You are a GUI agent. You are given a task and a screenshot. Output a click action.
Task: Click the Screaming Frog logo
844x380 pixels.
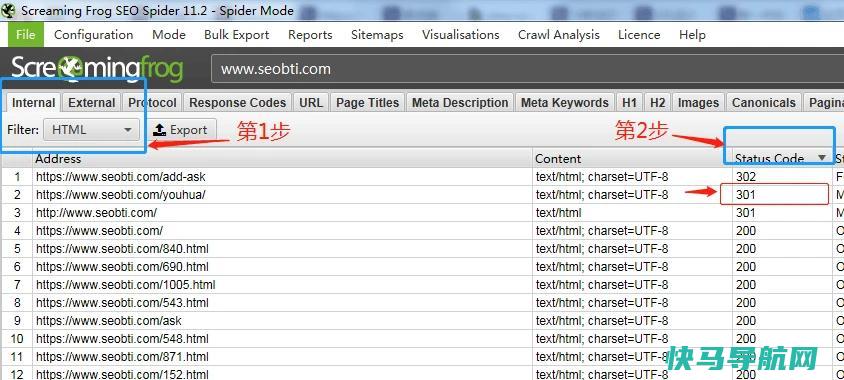pos(97,69)
